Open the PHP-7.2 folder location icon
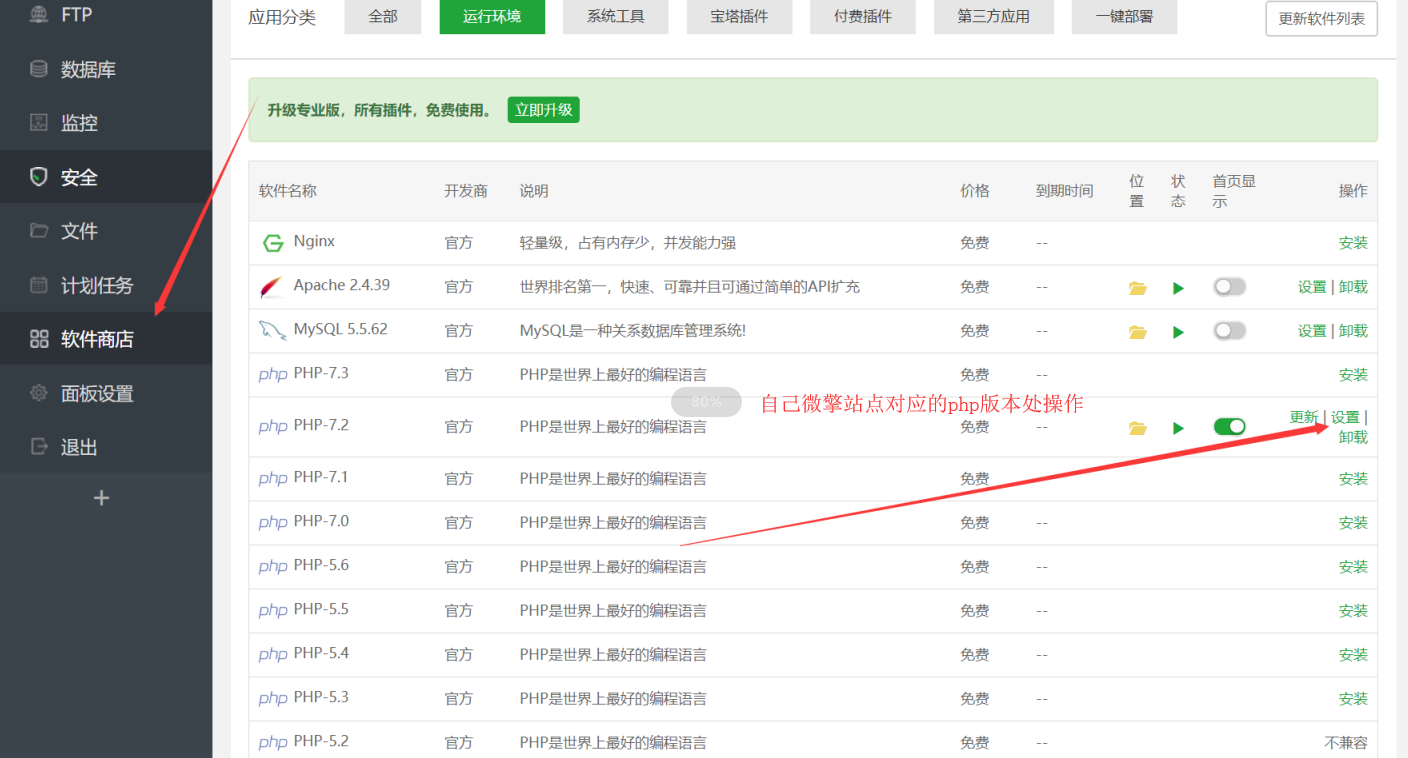The width and height of the screenshot is (1408, 758). (1137, 428)
